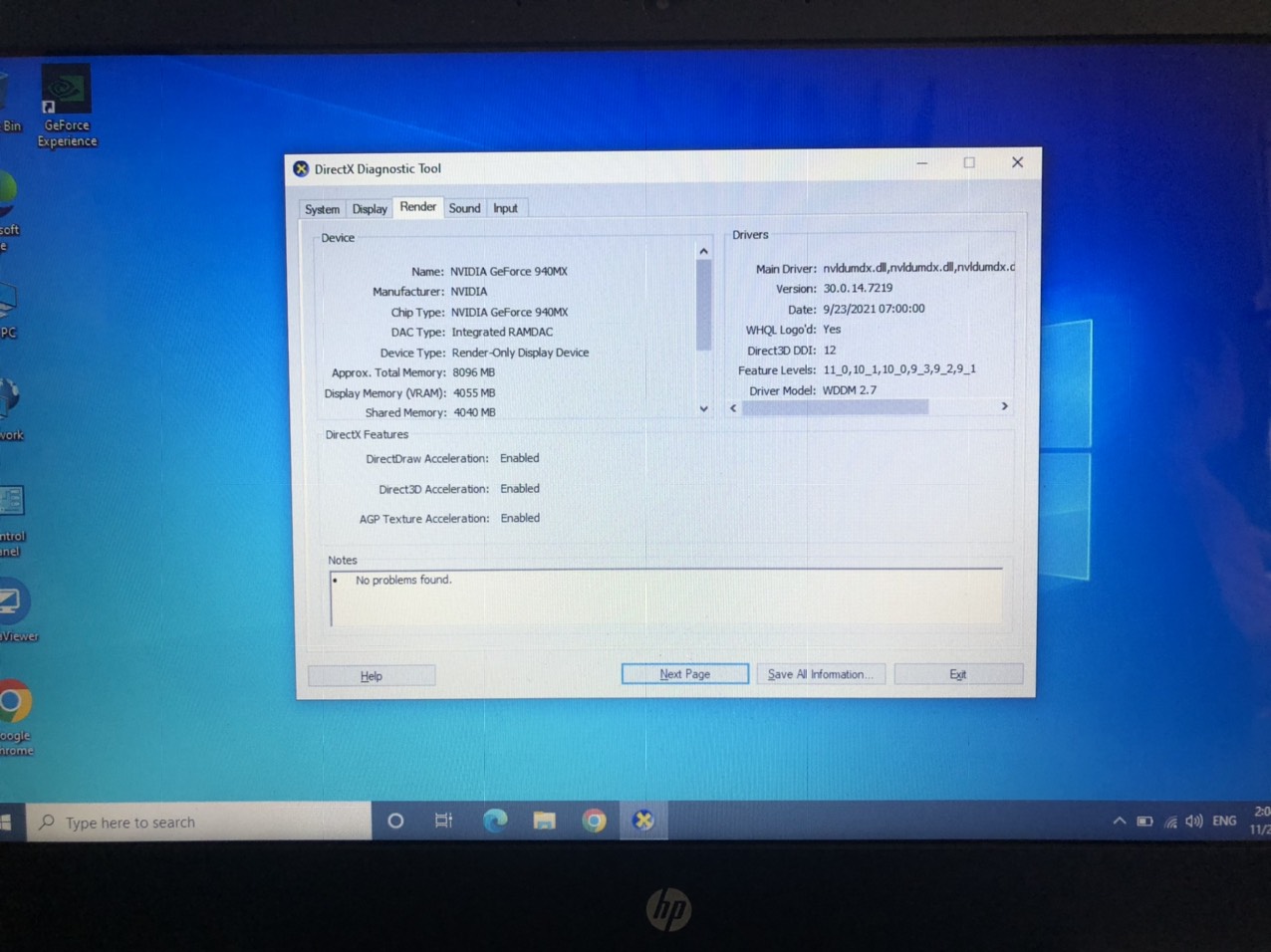Open the Input tab
Viewport: 1271px width, 952px height.
tap(506, 208)
